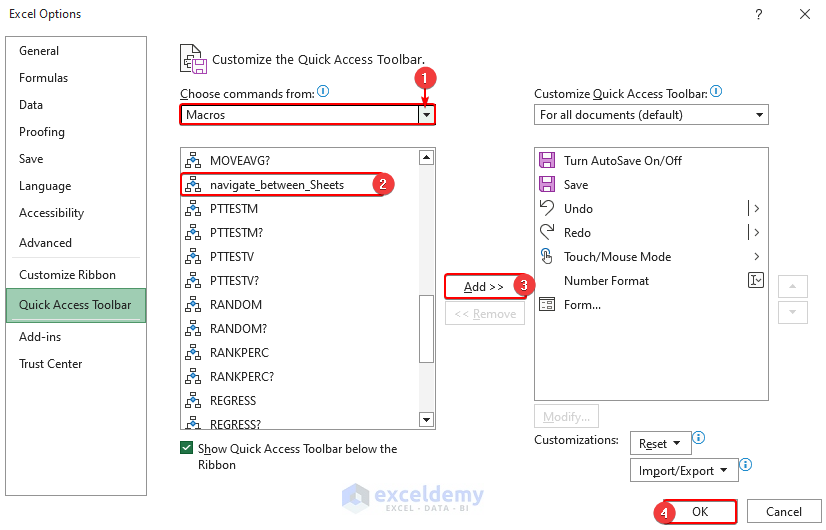Image resolution: width=826 pixels, height=530 pixels.
Task: Click info icon beside Customize Quick Access Toolbar
Action: [716, 92]
